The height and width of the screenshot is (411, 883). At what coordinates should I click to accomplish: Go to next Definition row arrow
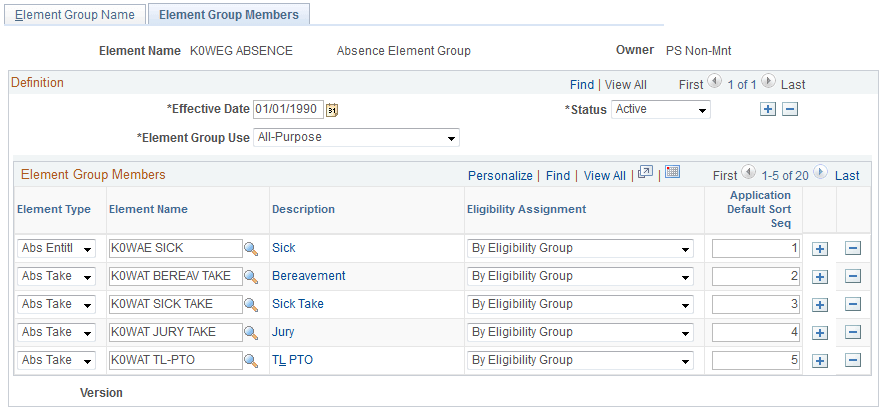click(767, 84)
